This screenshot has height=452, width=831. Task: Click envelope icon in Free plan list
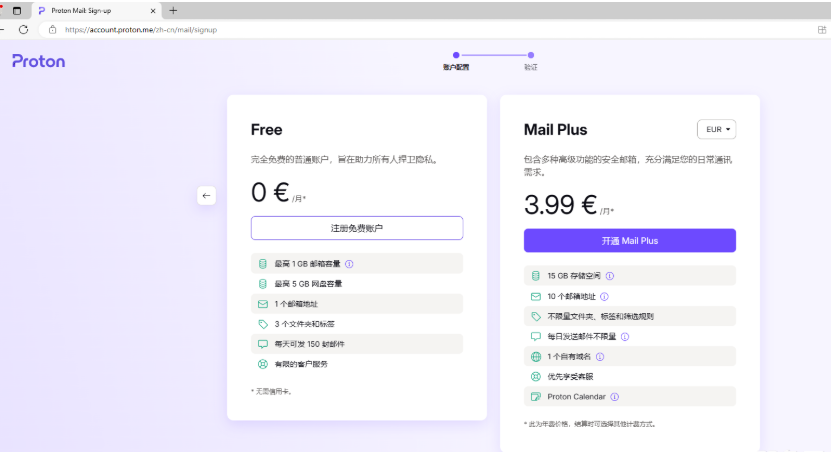coord(262,304)
